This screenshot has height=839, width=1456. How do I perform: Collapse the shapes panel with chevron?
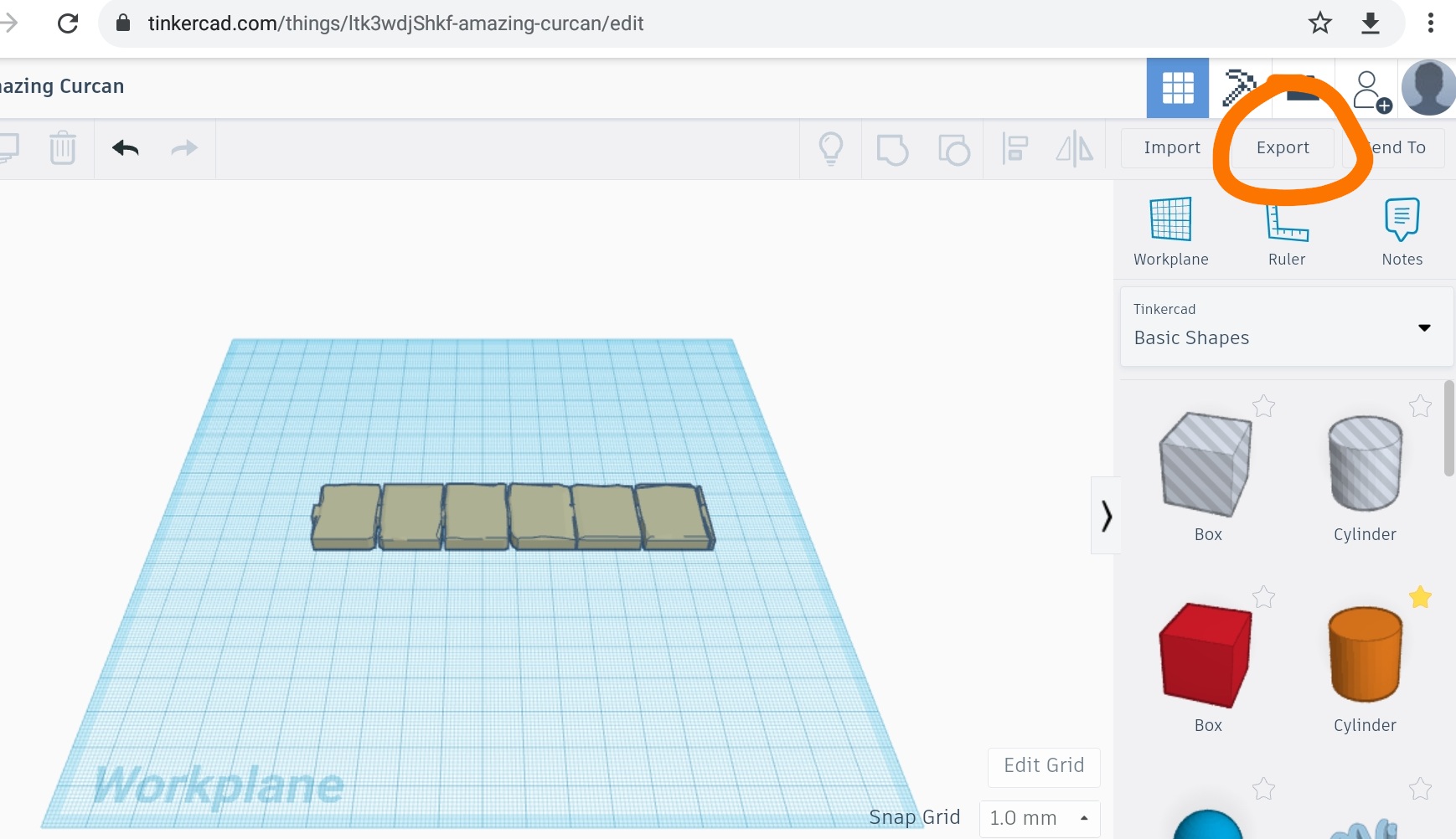(1106, 516)
